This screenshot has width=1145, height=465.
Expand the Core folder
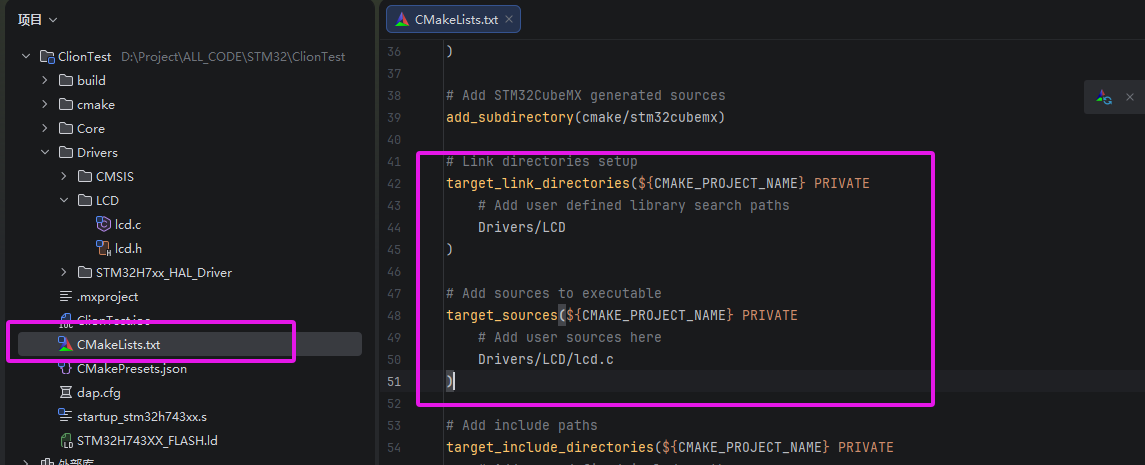[44, 129]
